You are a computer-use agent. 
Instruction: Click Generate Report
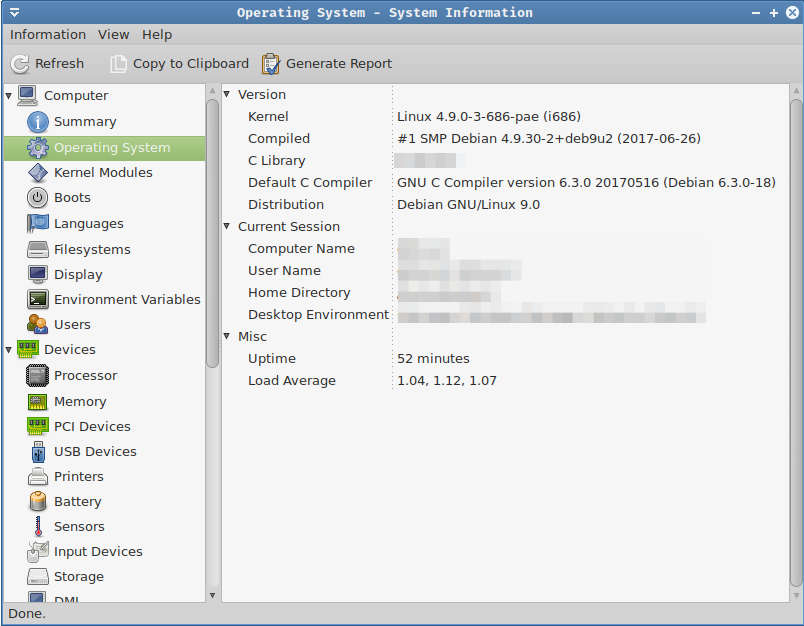tap(326, 63)
